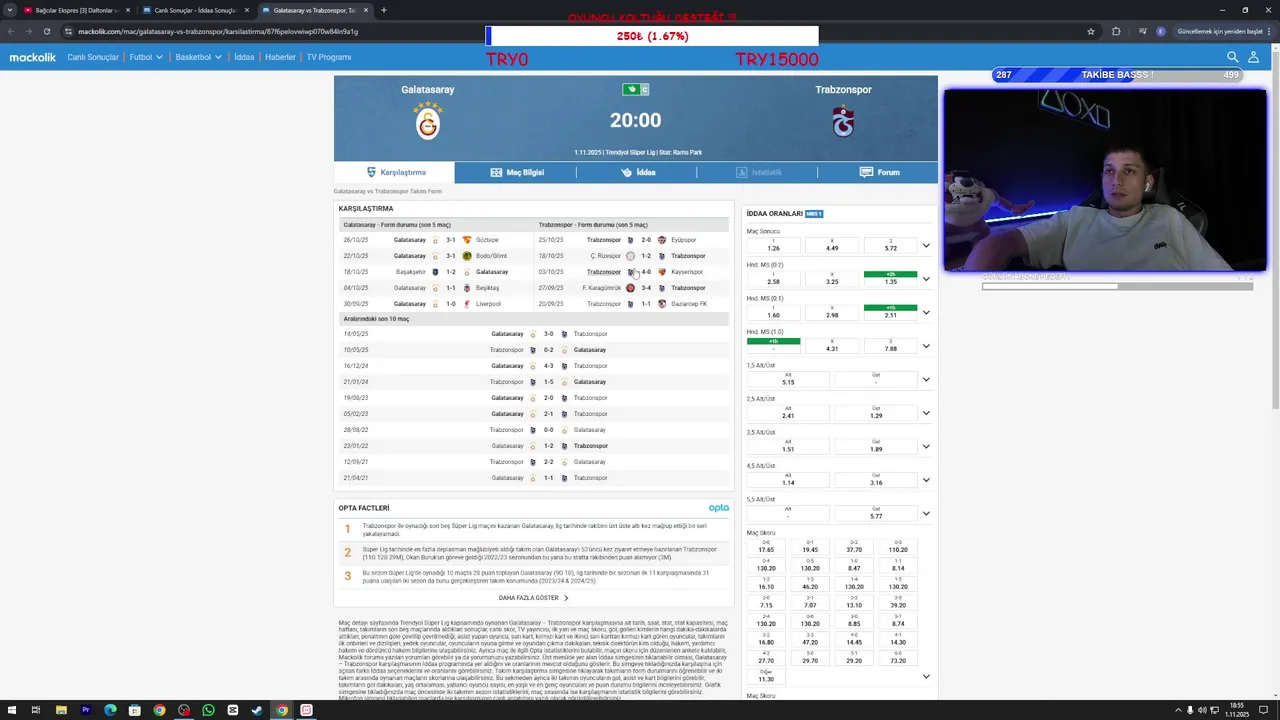Switch to İddaa match tab
This screenshot has height=720, width=1280.
coord(638,172)
